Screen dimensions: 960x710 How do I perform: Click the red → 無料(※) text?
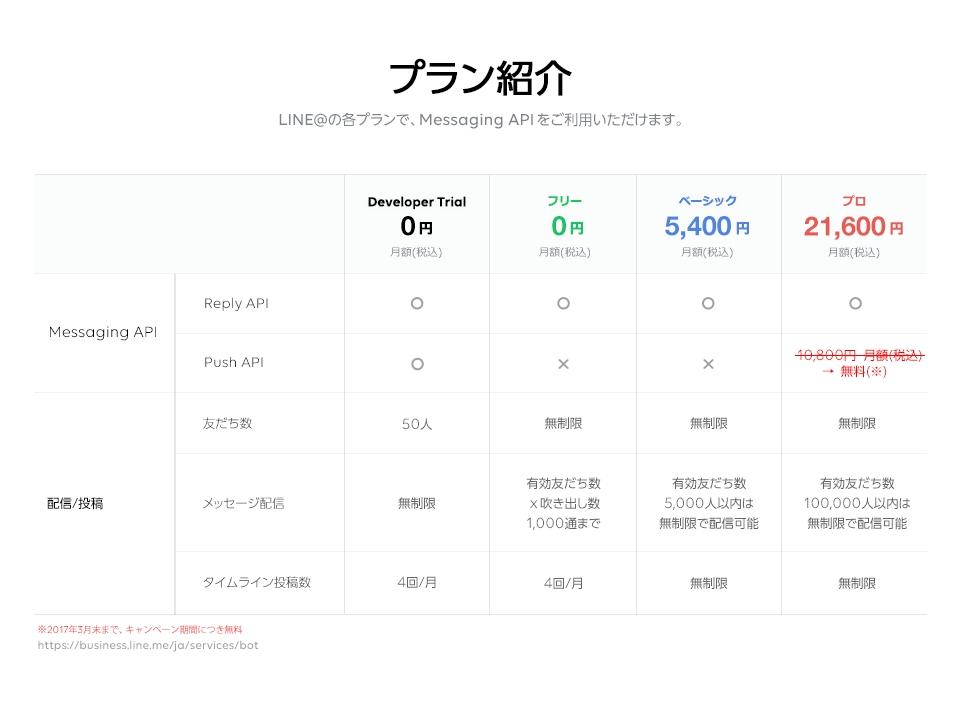[x=854, y=372]
